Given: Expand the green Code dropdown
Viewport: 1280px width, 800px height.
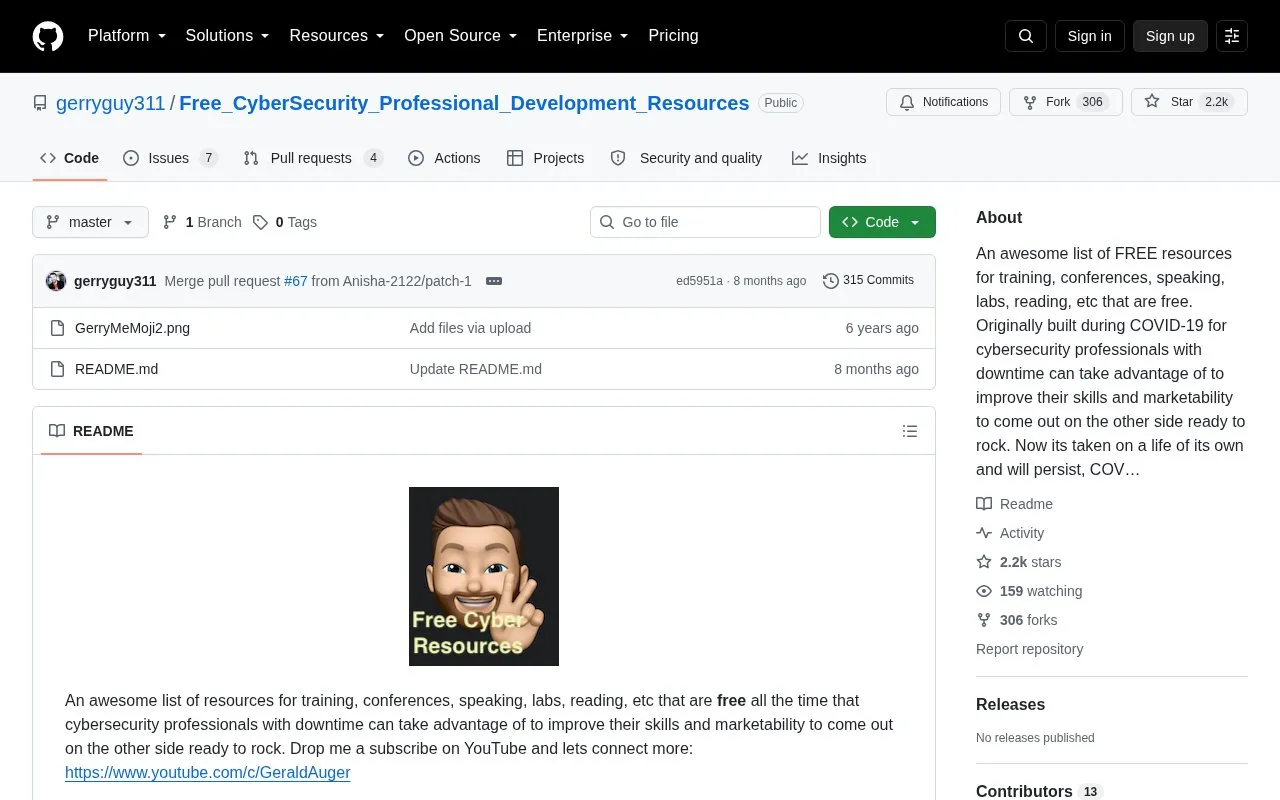Looking at the screenshot, I should [x=882, y=222].
